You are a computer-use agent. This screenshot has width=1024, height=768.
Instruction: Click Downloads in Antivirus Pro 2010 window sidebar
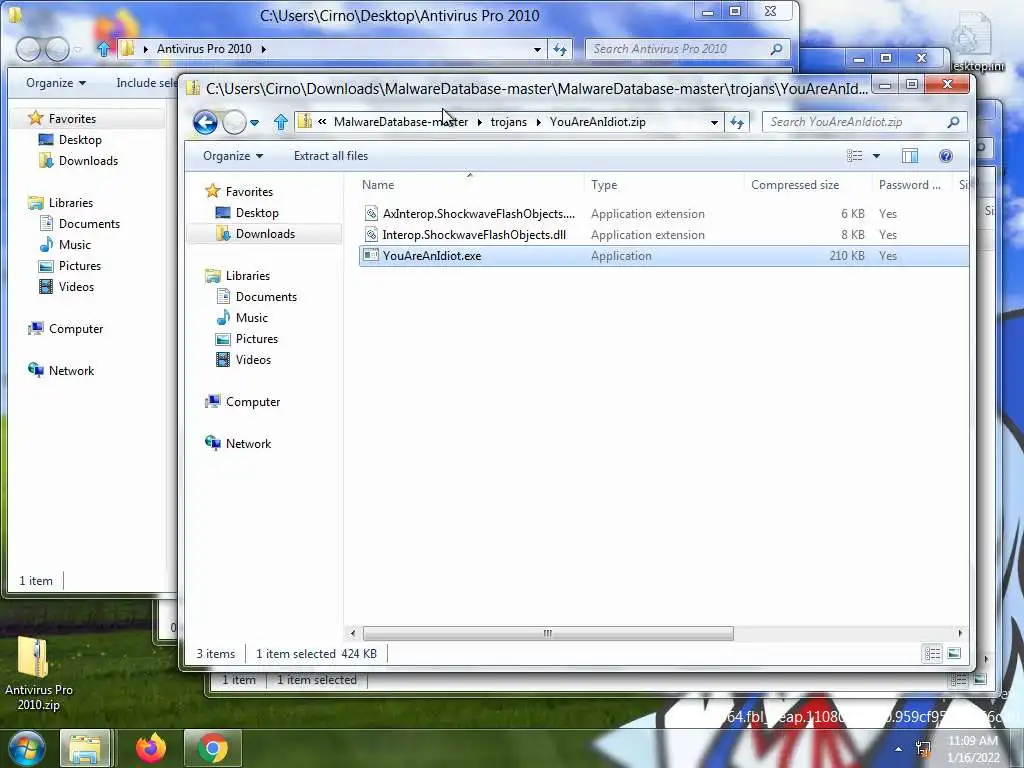coord(88,161)
